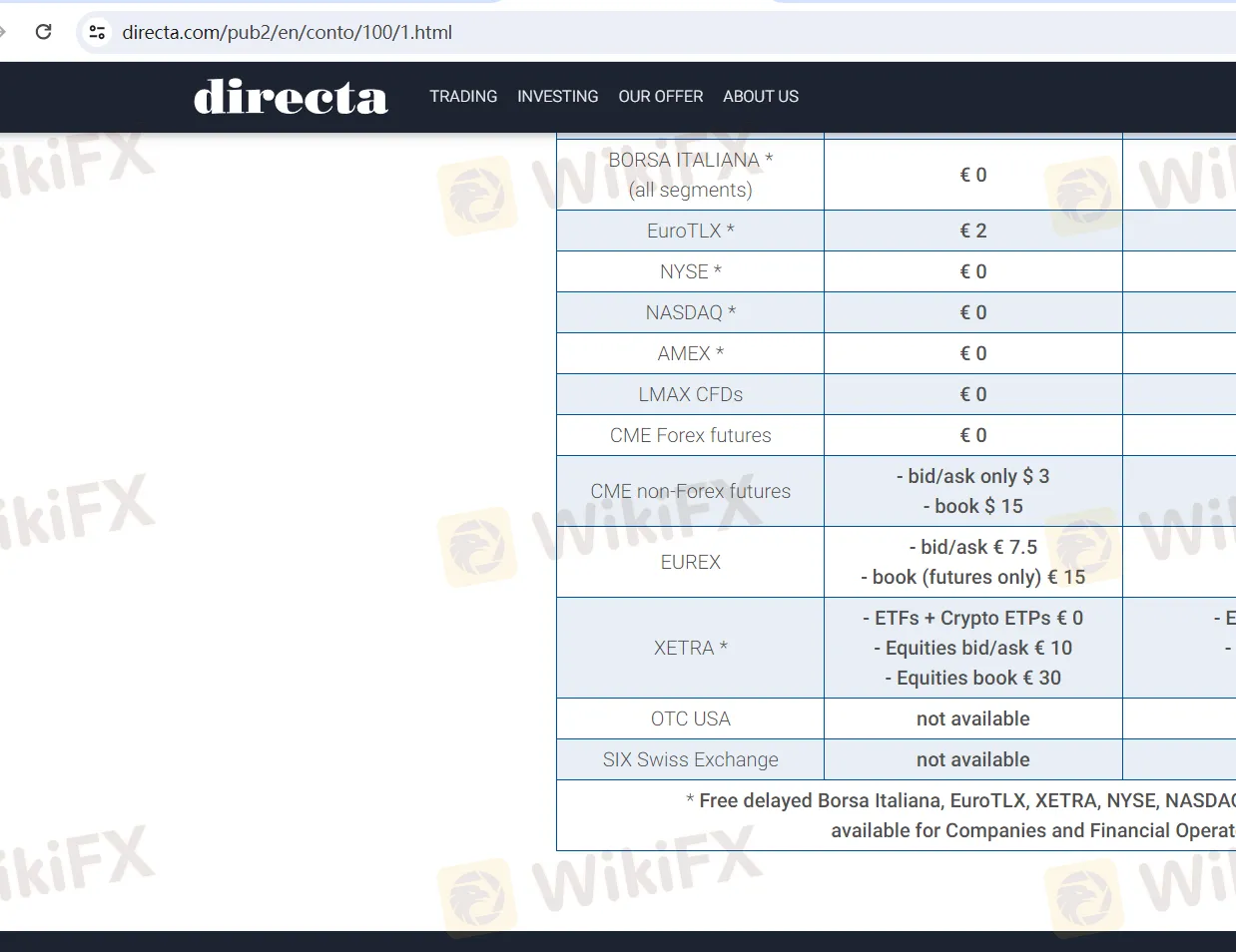Viewport: 1236px width, 952px height.
Task: Click 'not available' in SIX Swiss Exchange row
Action: point(973,759)
